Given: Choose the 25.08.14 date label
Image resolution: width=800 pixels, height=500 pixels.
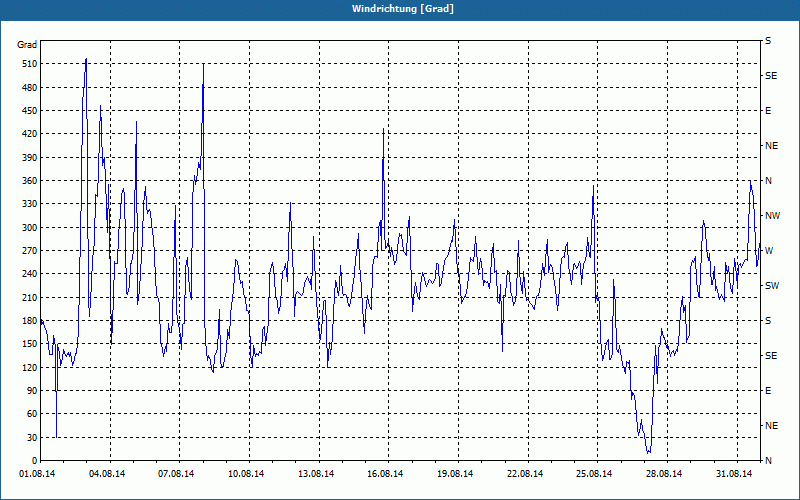Looking at the screenshot, I should tap(594, 474).
